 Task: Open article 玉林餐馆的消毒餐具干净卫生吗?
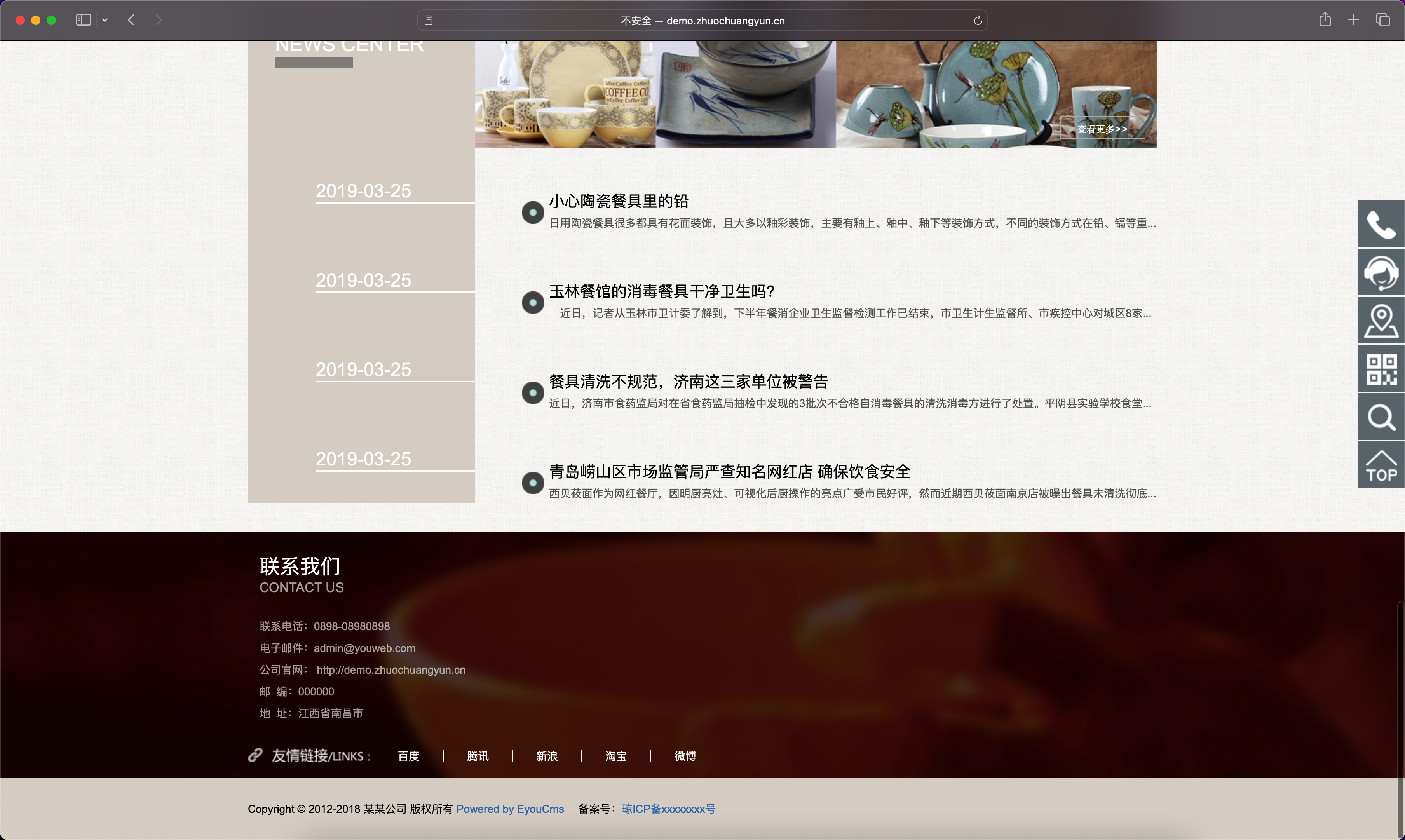[662, 291]
